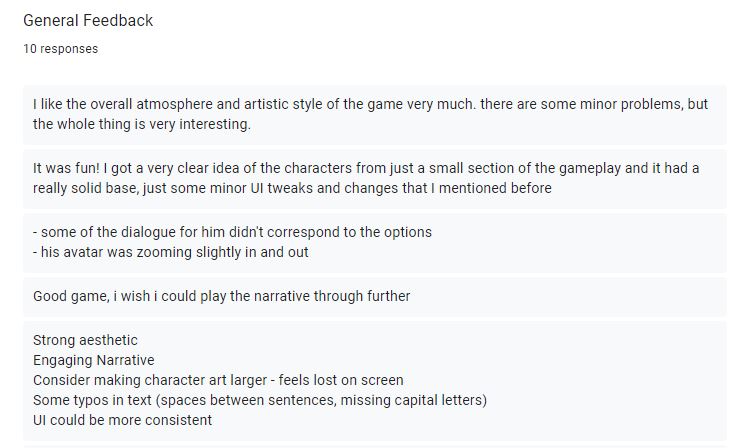Click the 10 responses count text
This screenshot has height=448, width=738.
click(x=61, y=48)
